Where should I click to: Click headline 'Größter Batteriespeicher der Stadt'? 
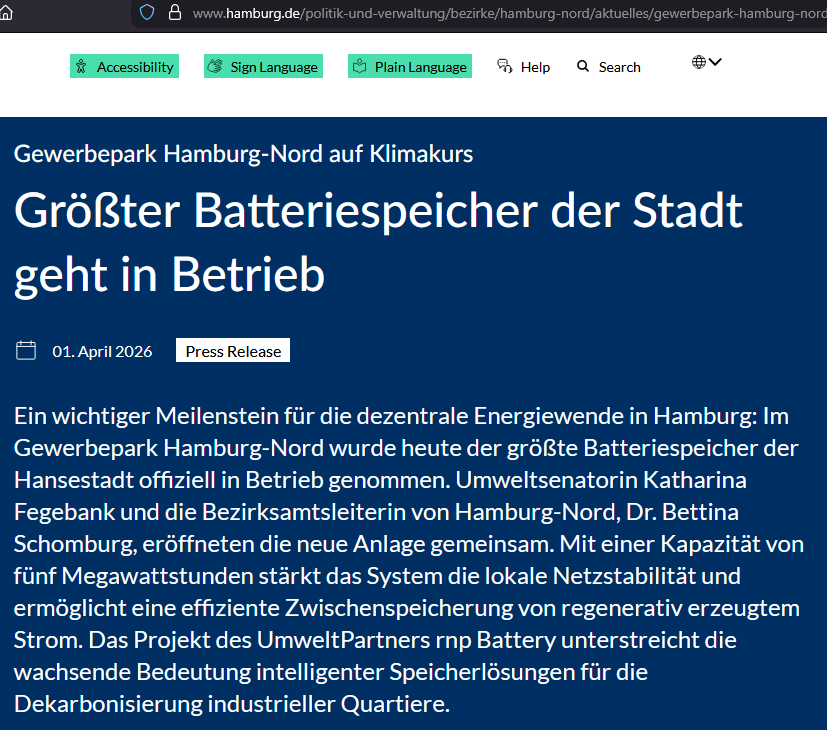click(378, 211)
